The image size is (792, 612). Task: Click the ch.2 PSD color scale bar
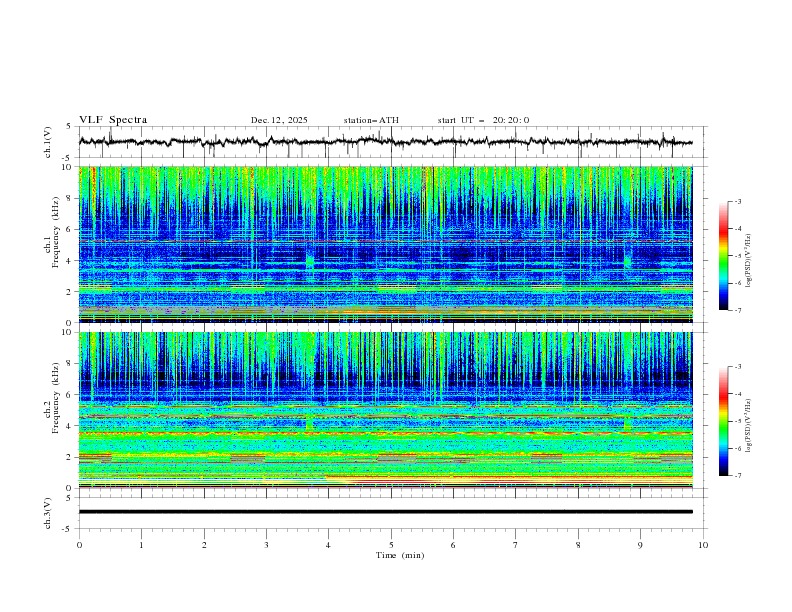(723, 421)
